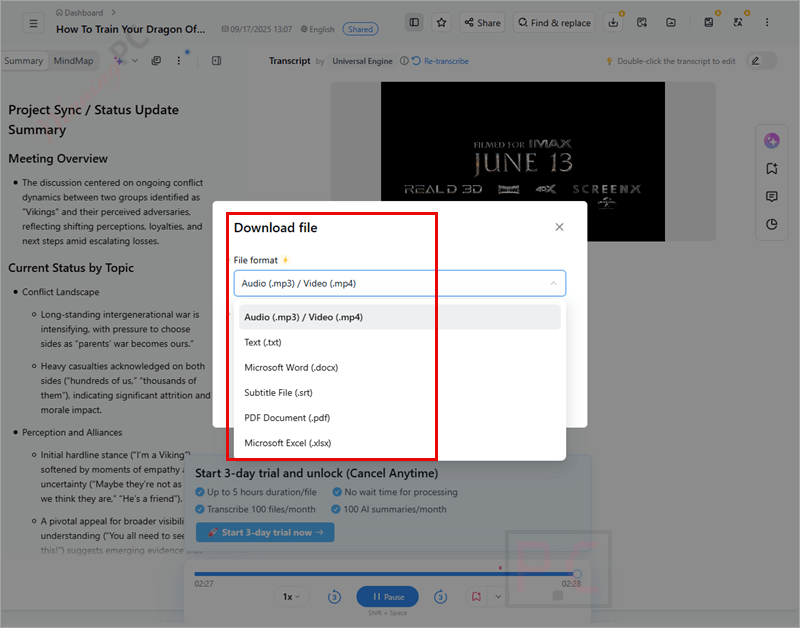Star this transcript as favorite
The width and height of the screenshot is (800, 628).
pos(441,22)
